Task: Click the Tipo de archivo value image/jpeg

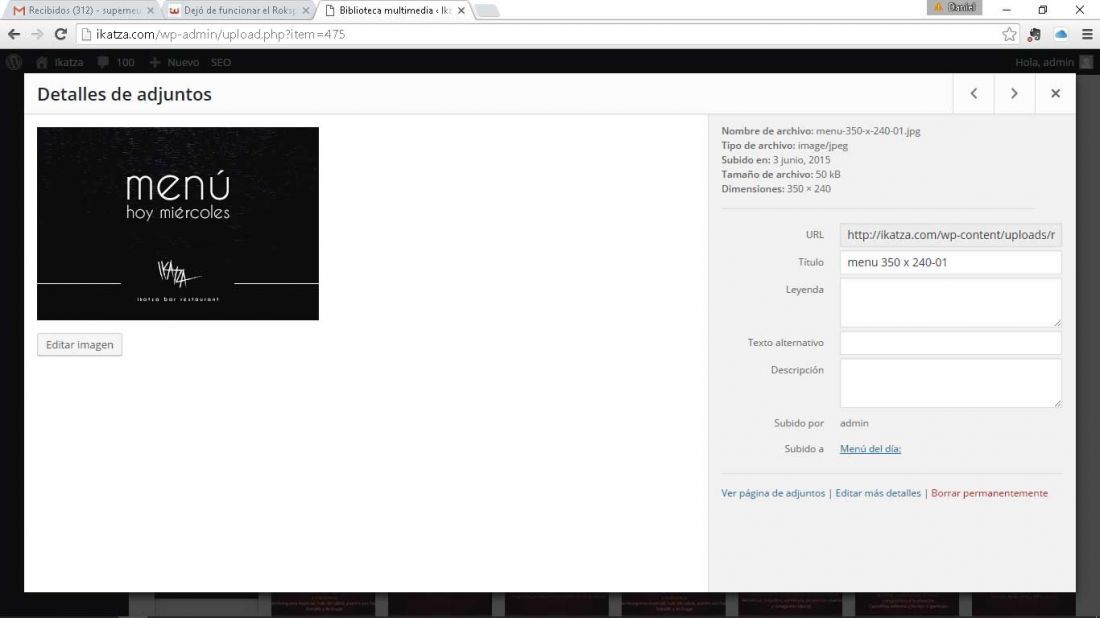Action: 822,145
